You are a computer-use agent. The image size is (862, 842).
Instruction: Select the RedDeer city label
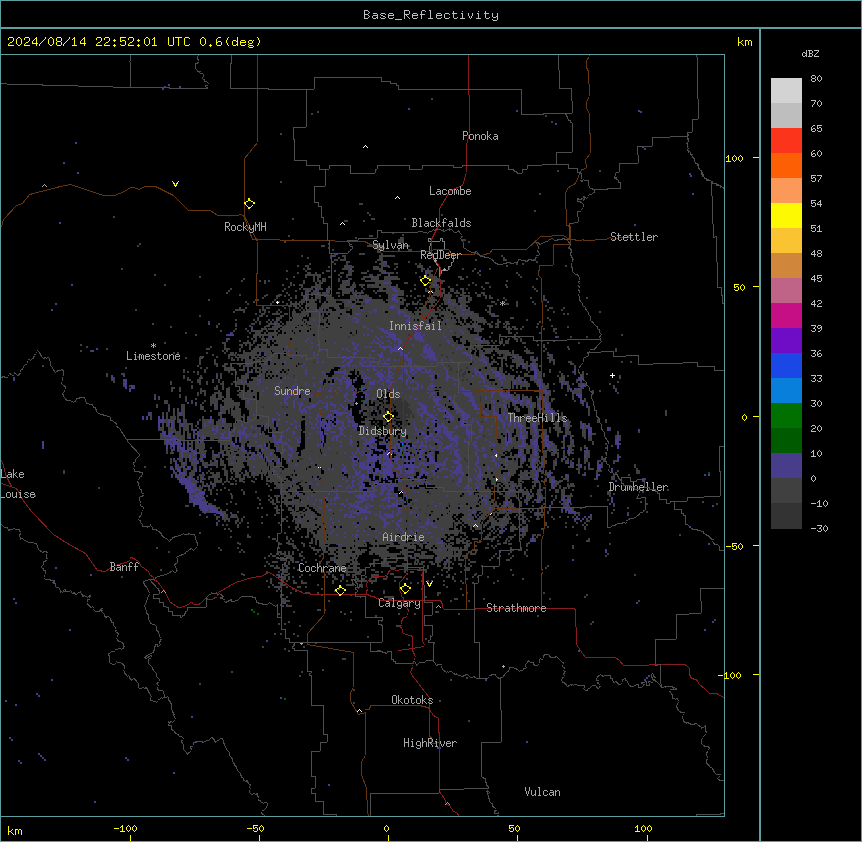point(440,255)
